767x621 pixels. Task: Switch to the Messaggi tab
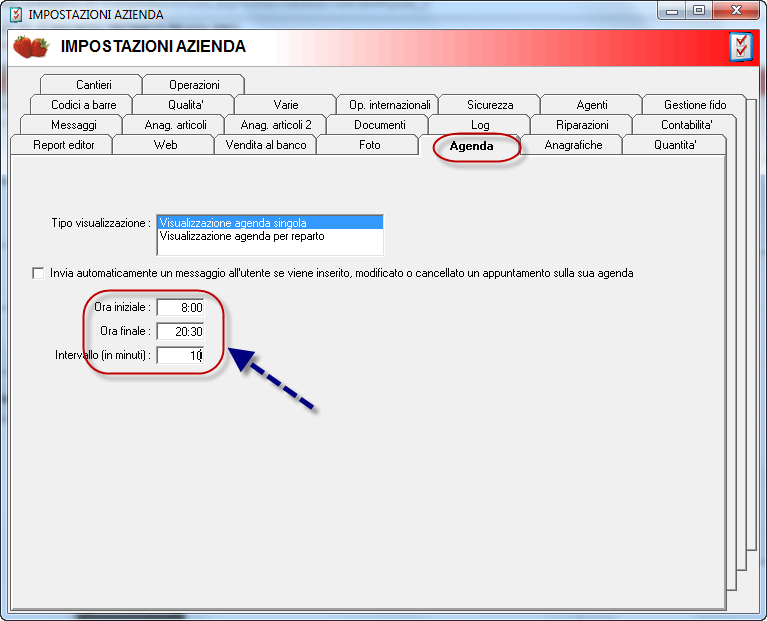point(71,125)
